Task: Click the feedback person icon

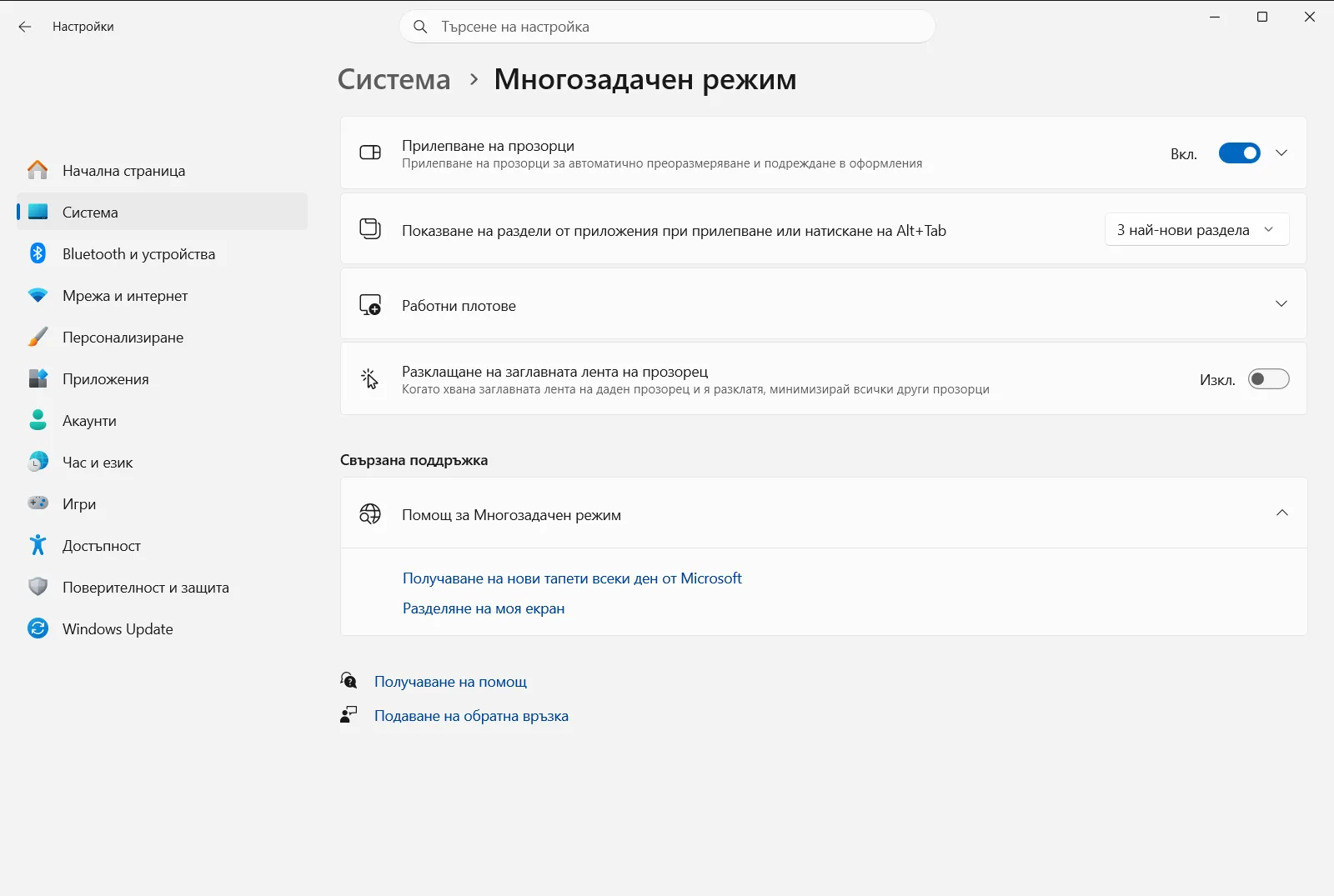Action: point(349,715)
